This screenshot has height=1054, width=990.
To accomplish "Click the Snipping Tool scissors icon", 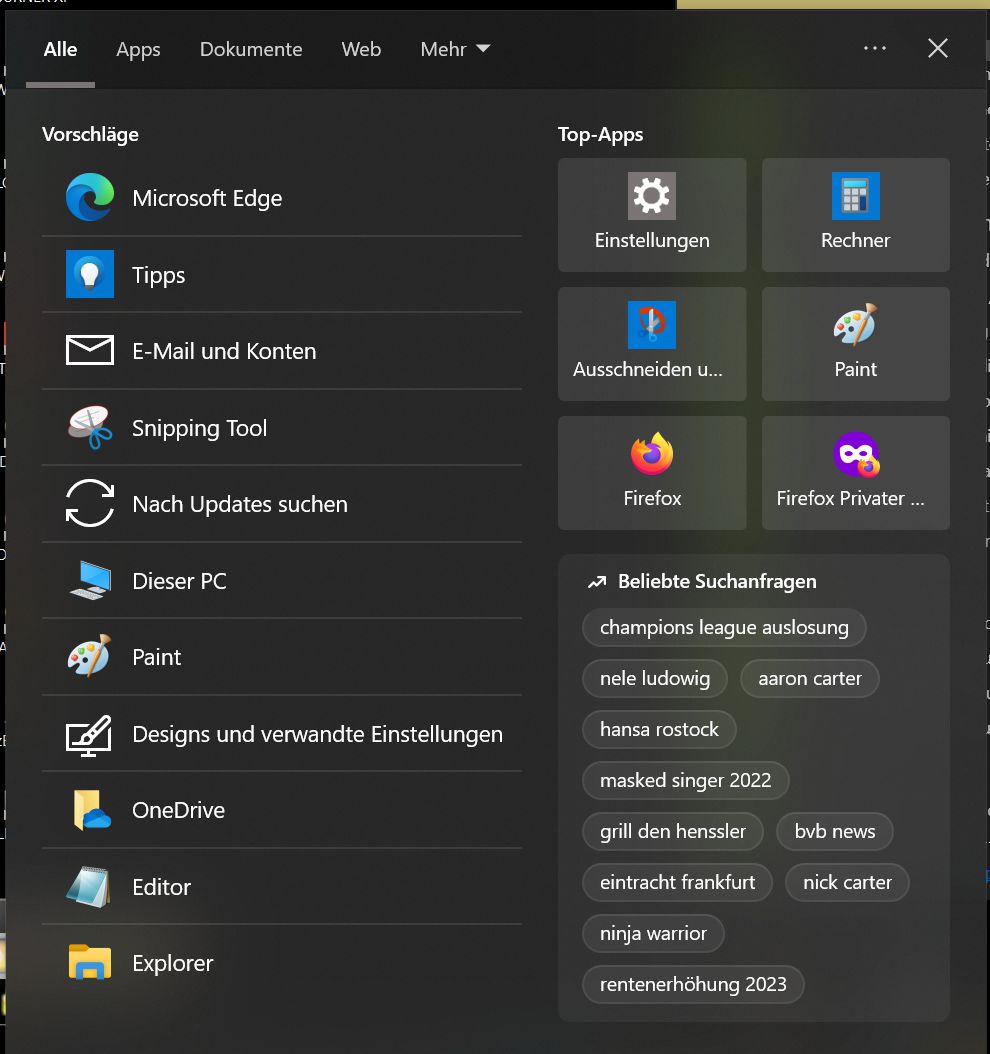I will tap(89, 428).
